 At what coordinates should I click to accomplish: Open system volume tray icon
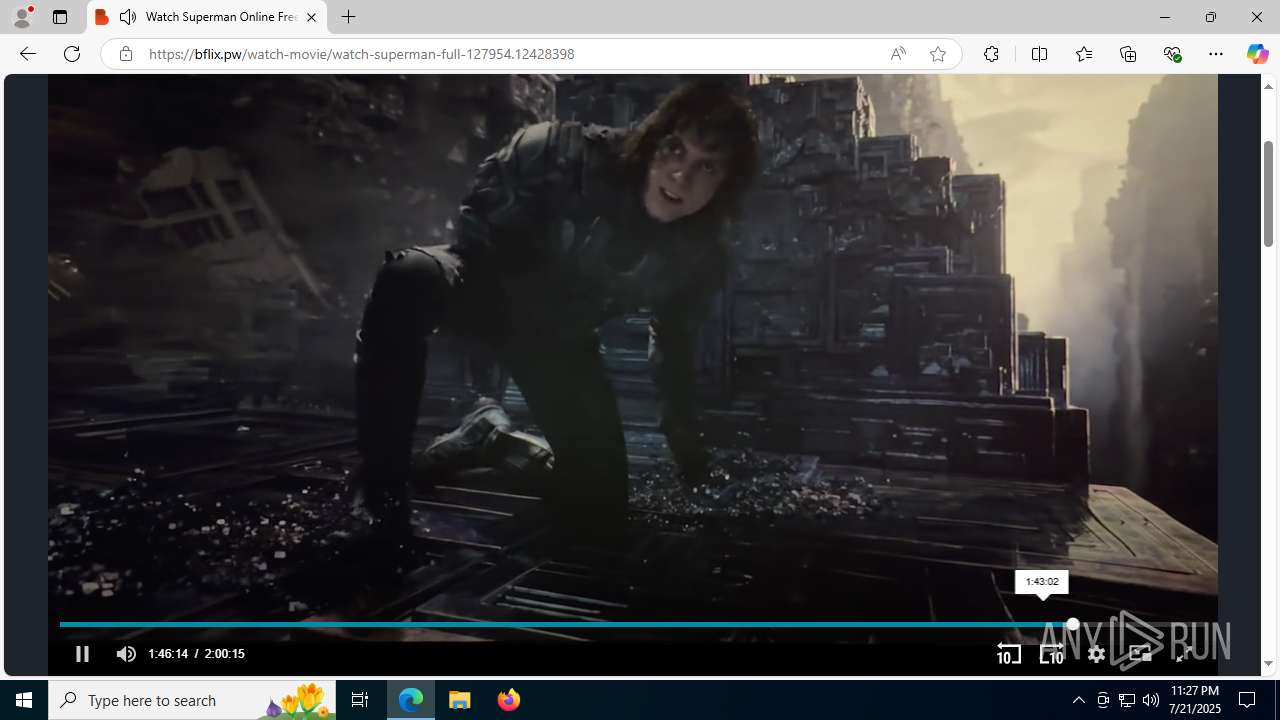tap(1151, 700)
